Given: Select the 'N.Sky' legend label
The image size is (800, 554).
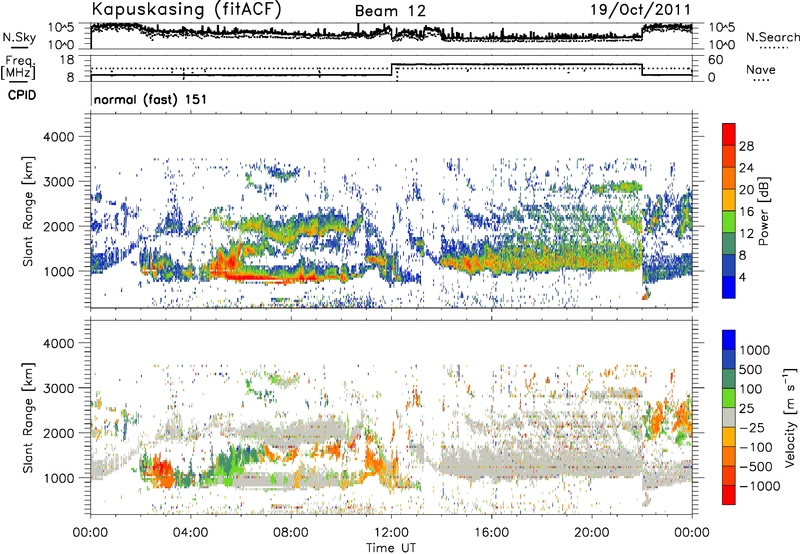Looking at the screenshot, I should point(19,37).
